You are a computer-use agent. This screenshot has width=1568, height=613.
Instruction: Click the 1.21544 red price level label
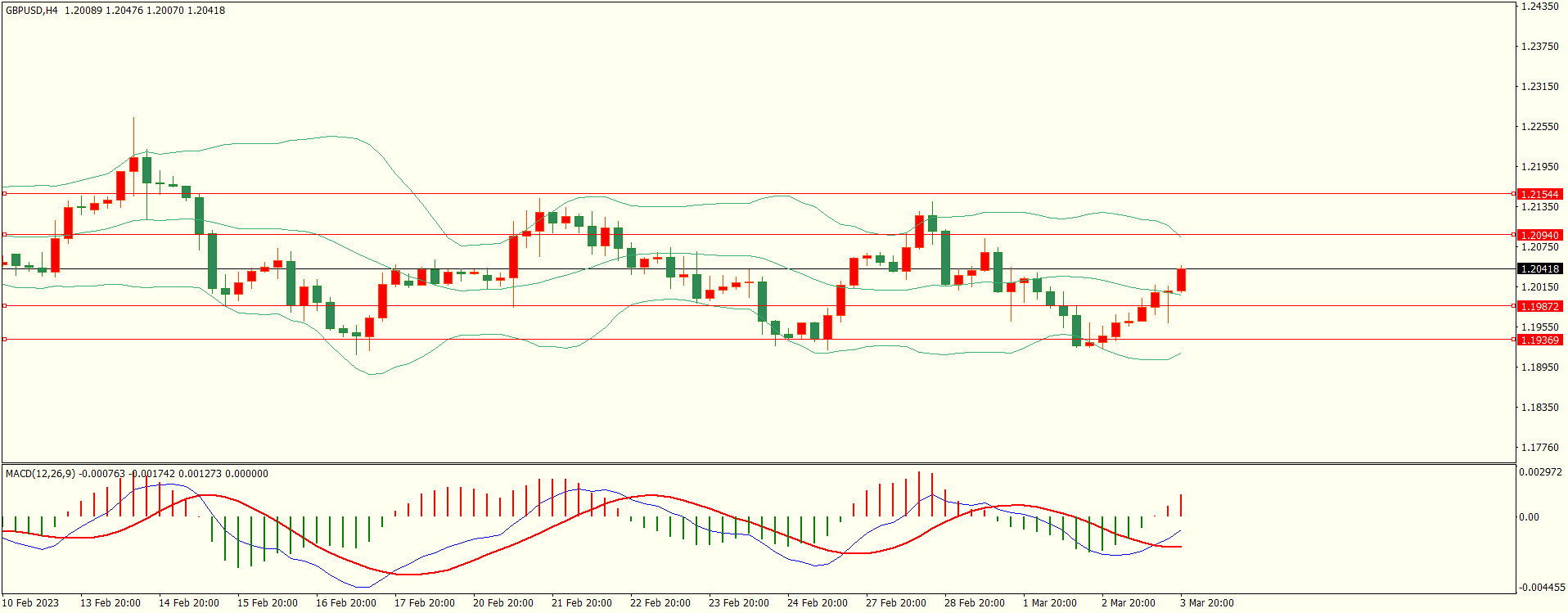pyautogui.click(x=1539, y=194)
